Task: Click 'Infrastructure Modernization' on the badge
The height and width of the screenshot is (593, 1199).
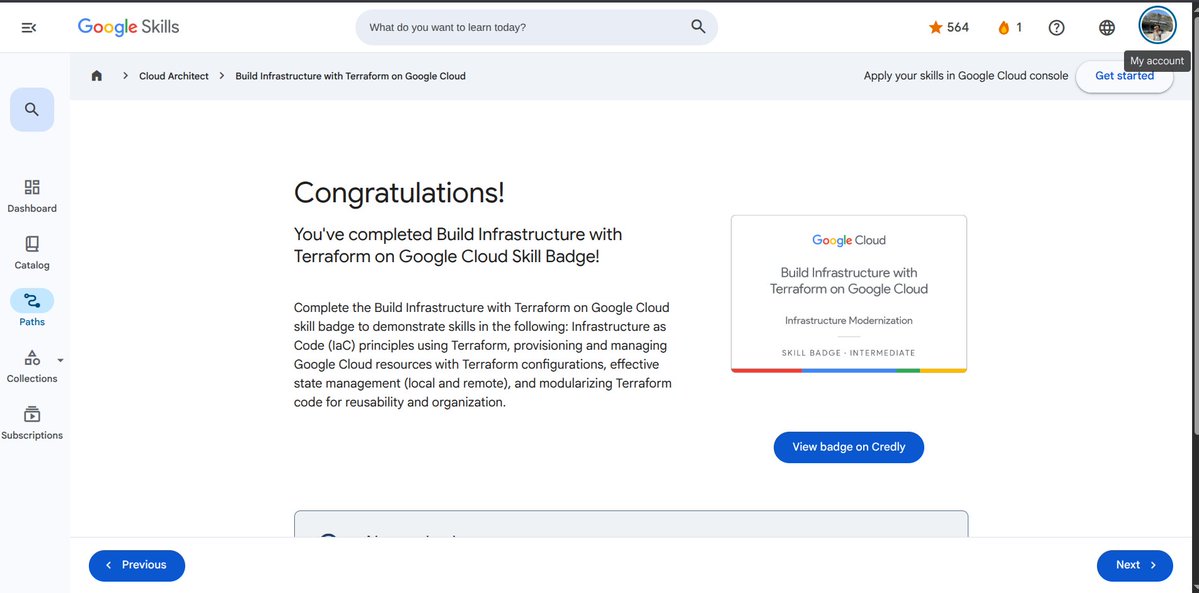Action: [849, 321]
